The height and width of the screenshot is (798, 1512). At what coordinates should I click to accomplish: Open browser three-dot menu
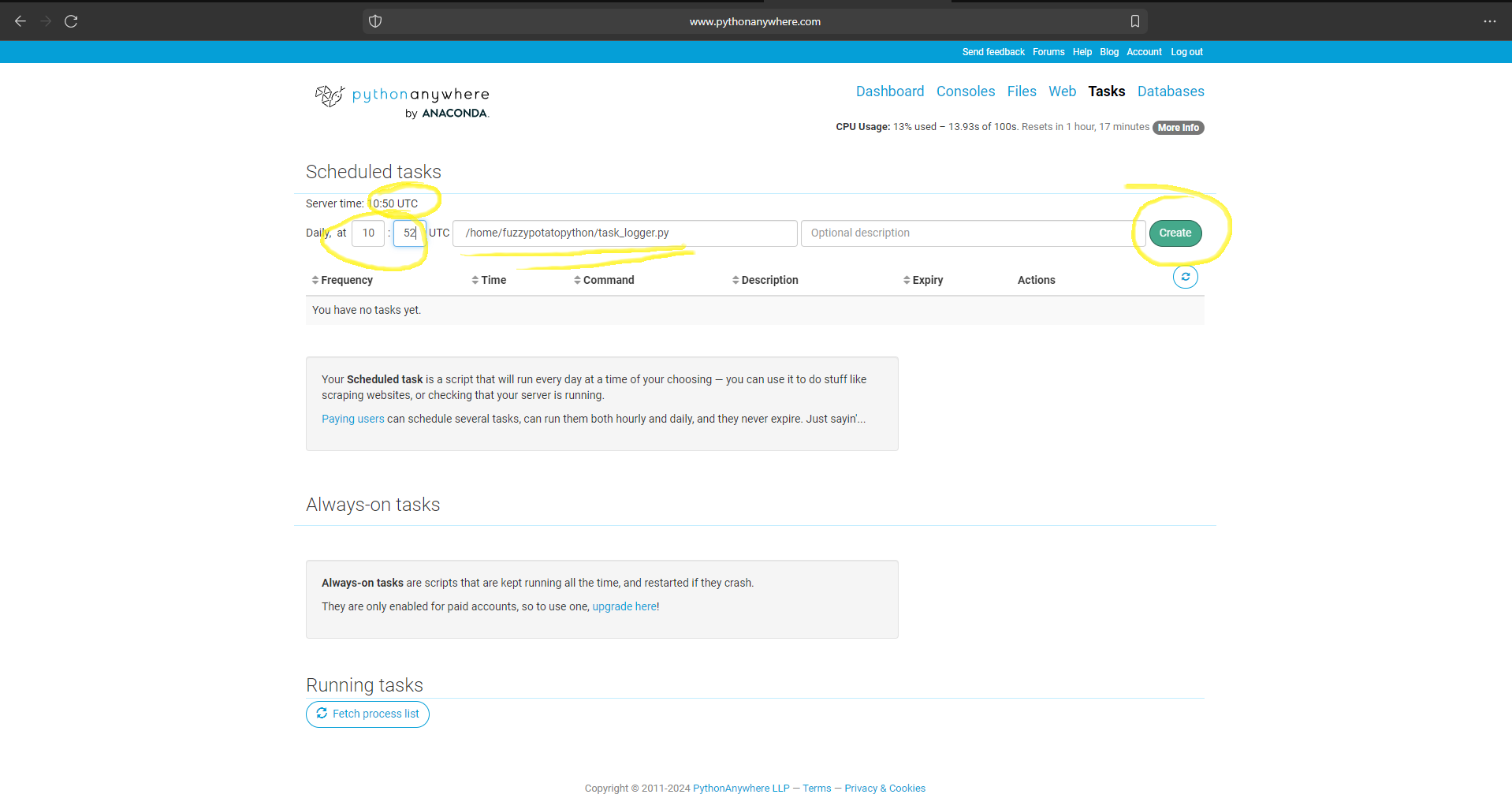tap(1489, 21)
